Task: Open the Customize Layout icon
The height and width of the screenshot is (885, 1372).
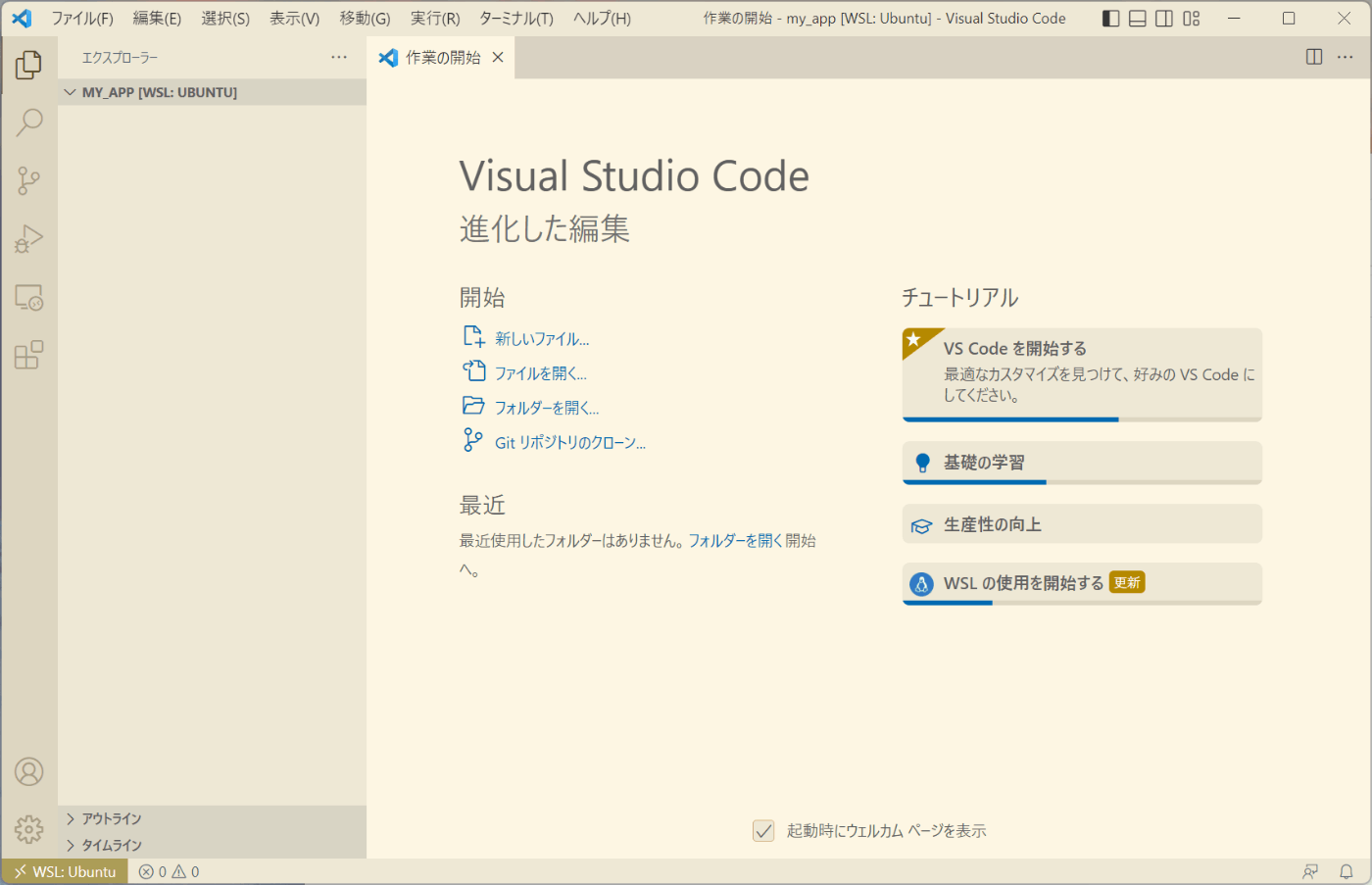Action: coord(1192,19)
